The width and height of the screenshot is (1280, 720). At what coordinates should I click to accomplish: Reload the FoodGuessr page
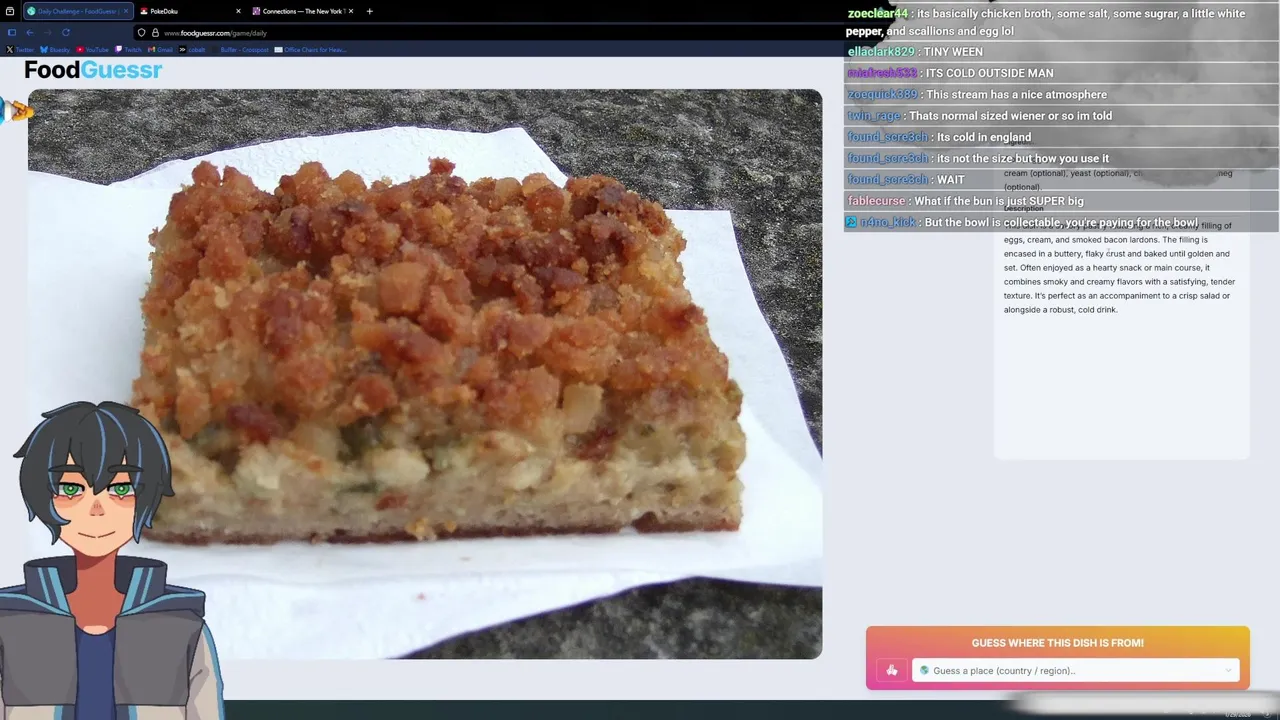66,32
